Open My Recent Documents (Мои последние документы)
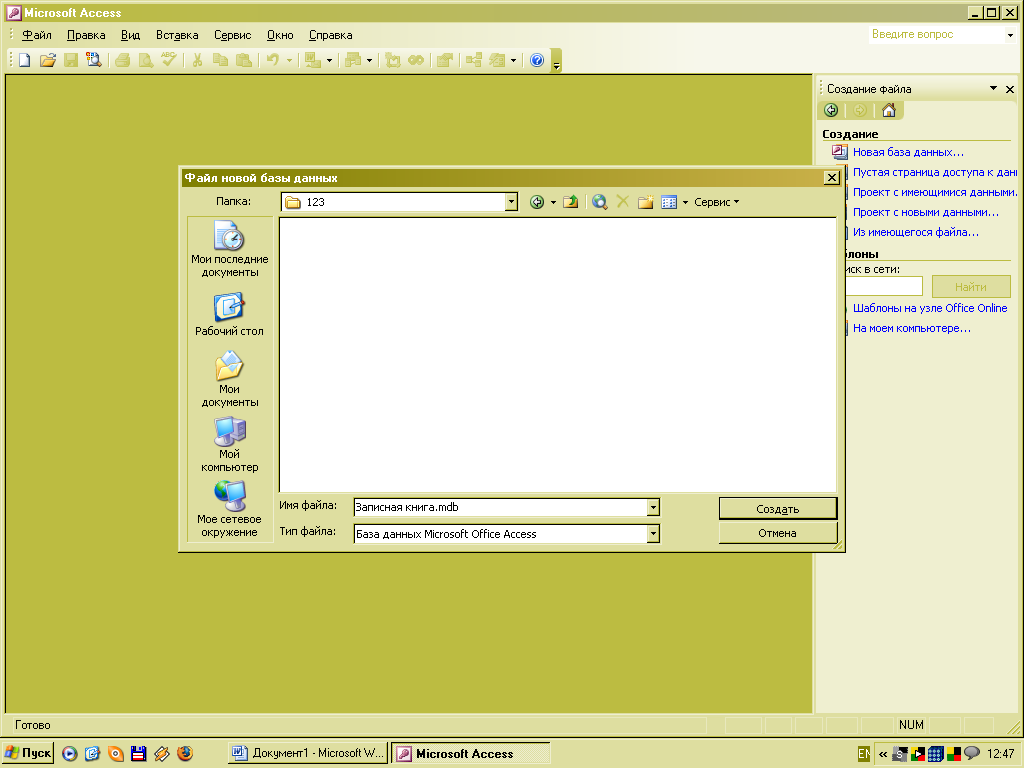The width and height of the screenshot is (1024, 768). click(x=229, y=249)
